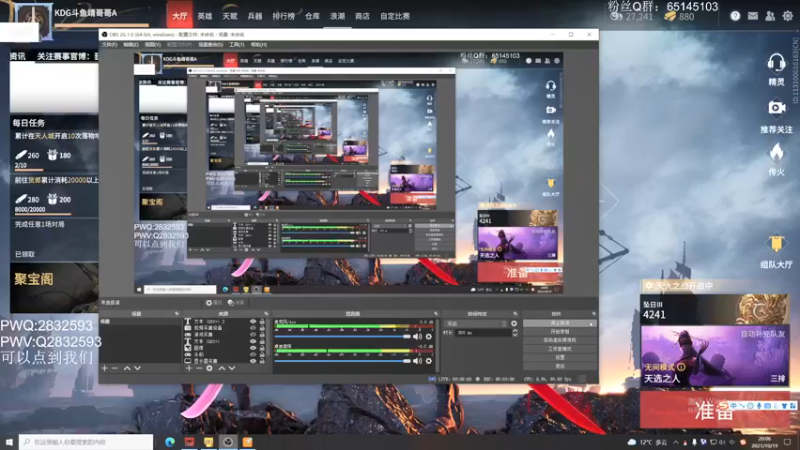Step transition duration 300 ms spinner
800x450 pixels.
(x=514, y=333)
